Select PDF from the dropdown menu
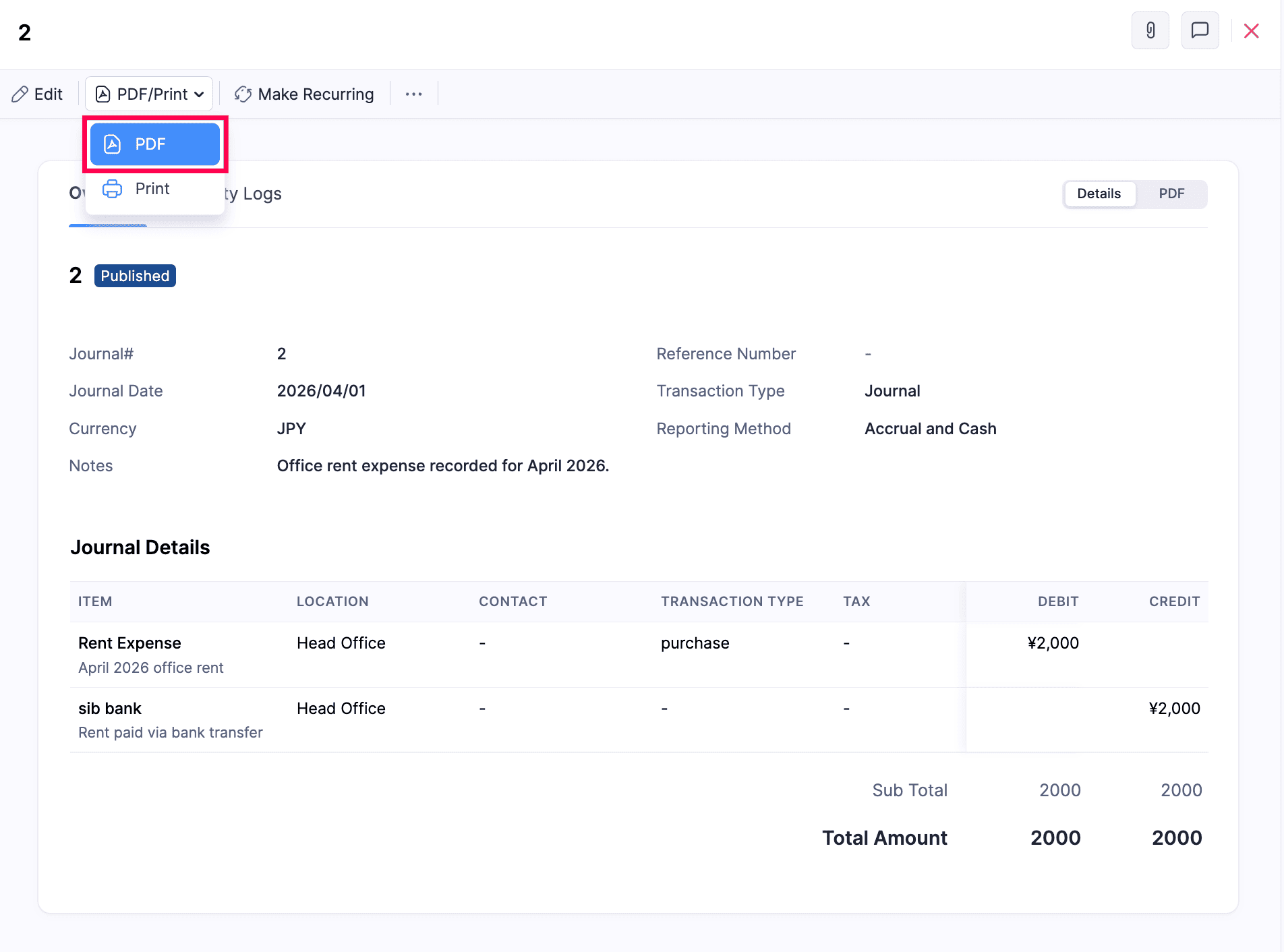The width and height of the screenshot is (1284, 952). point(150,144)
